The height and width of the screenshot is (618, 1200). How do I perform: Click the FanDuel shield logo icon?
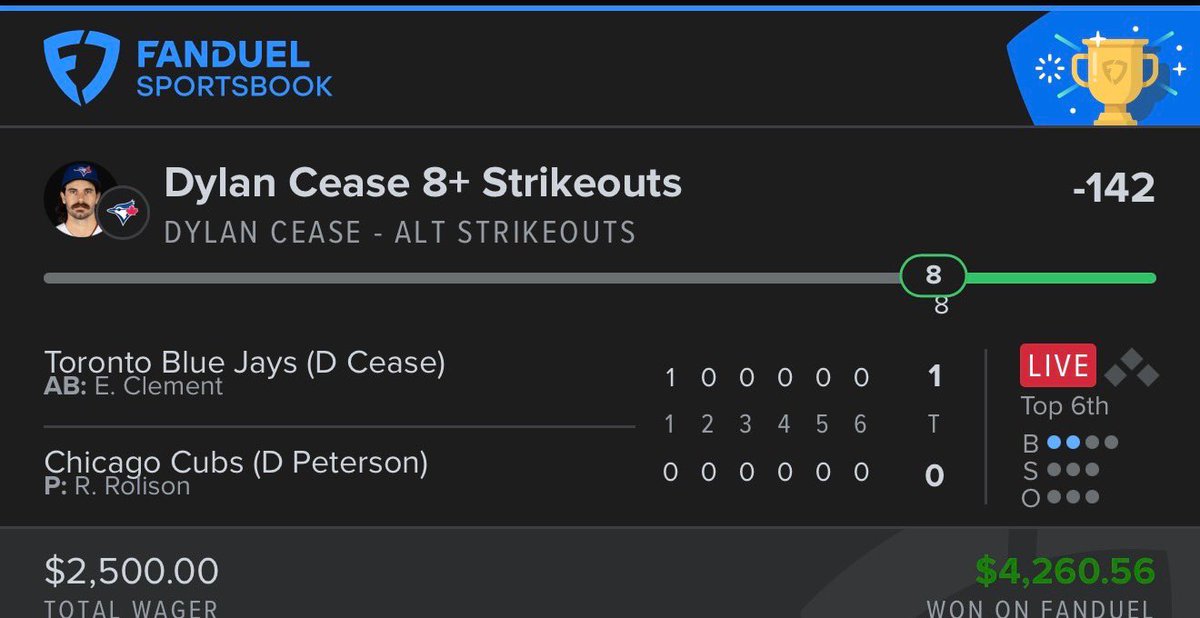click(81, 67)
